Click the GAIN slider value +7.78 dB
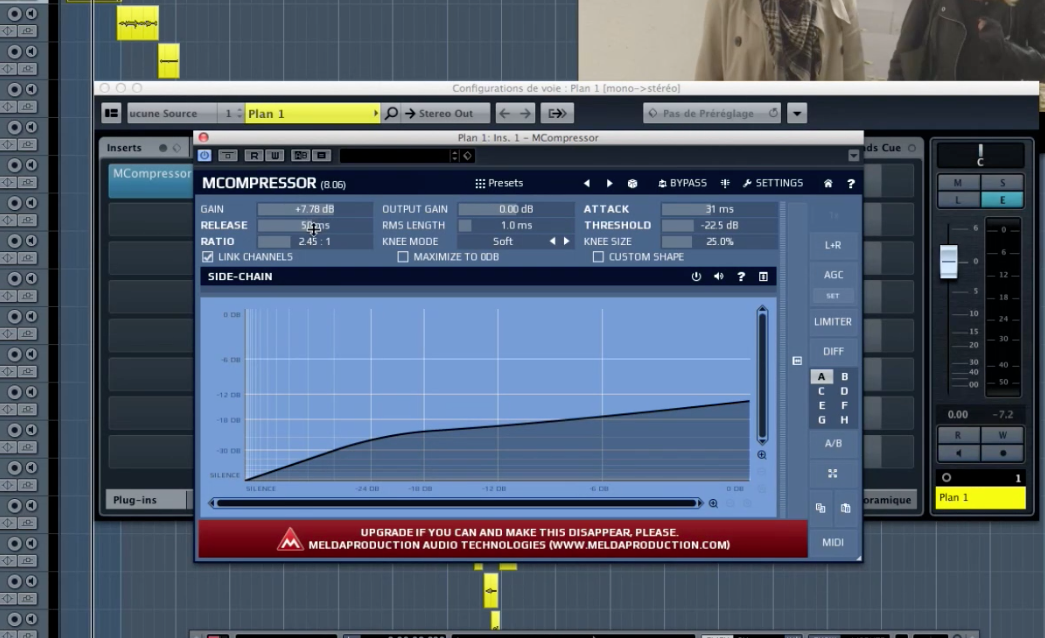The width and height of the screenshot is (1045, 638). click(315, 209)
